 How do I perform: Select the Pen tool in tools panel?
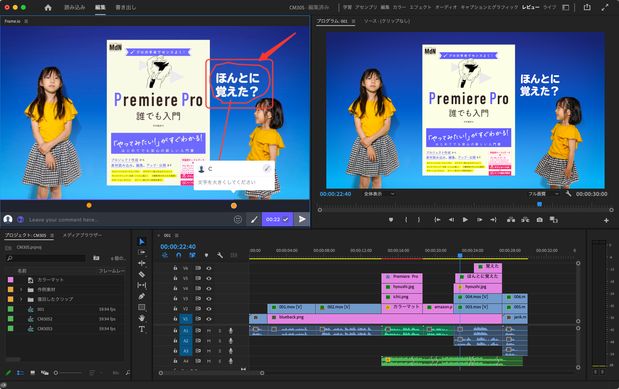click(x=142, y=296)
